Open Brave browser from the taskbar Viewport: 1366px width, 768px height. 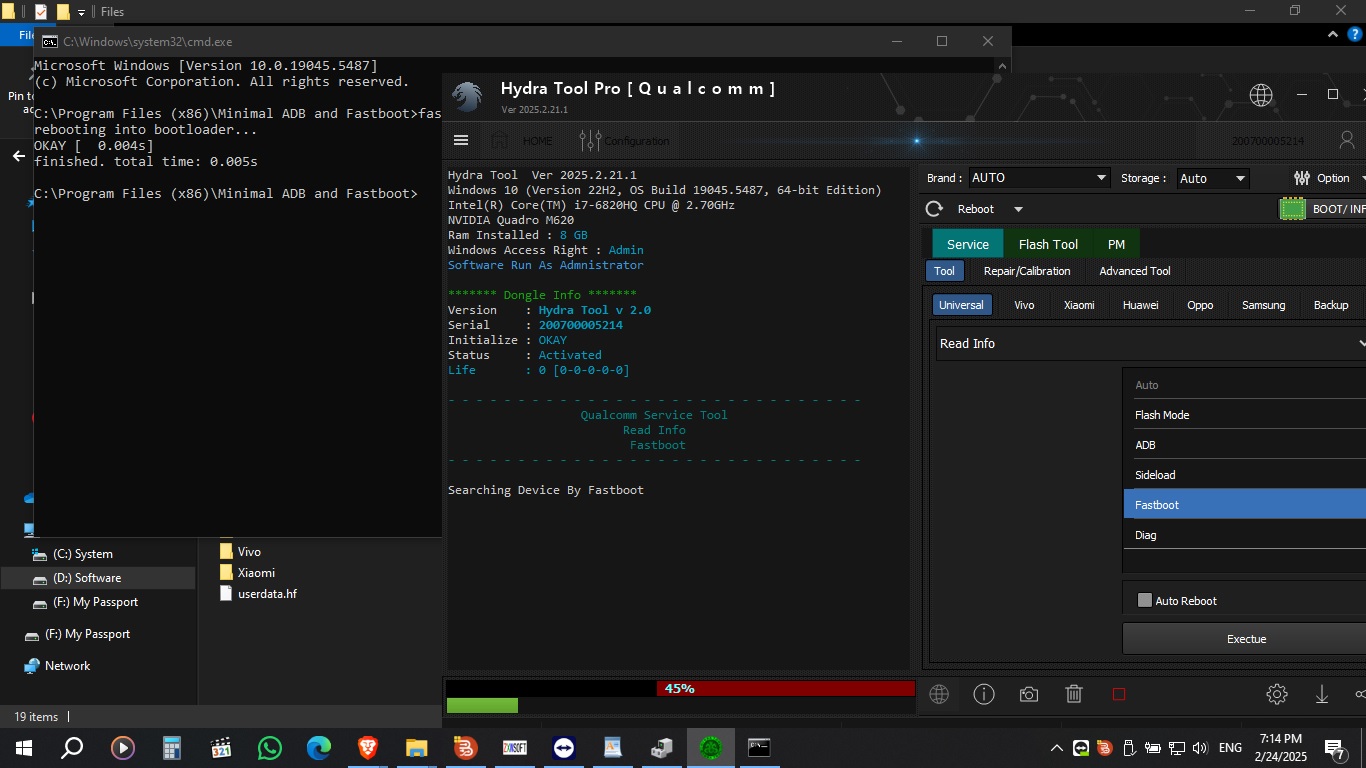[368, 747]
